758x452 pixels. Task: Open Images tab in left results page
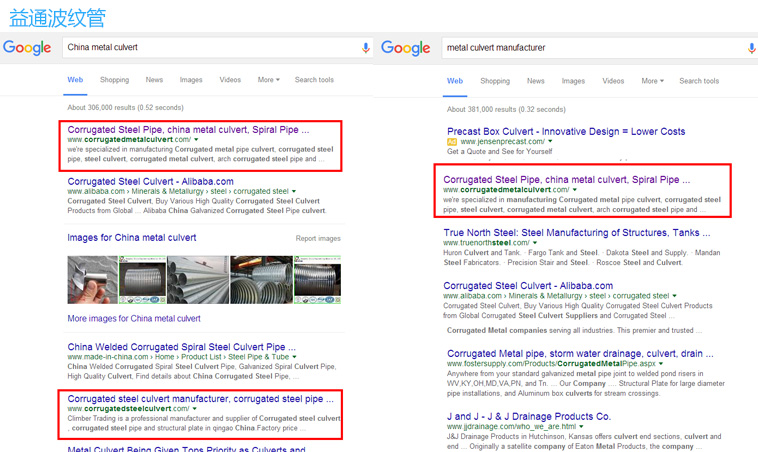click(191, 80)
